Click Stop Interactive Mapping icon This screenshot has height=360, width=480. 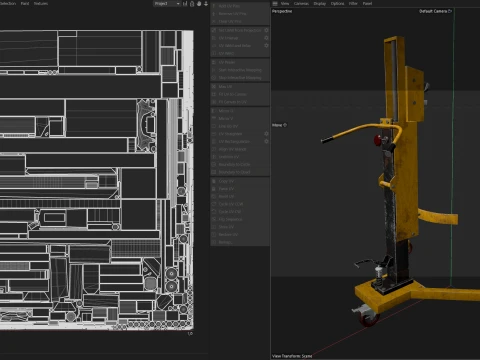coord(214,78)
